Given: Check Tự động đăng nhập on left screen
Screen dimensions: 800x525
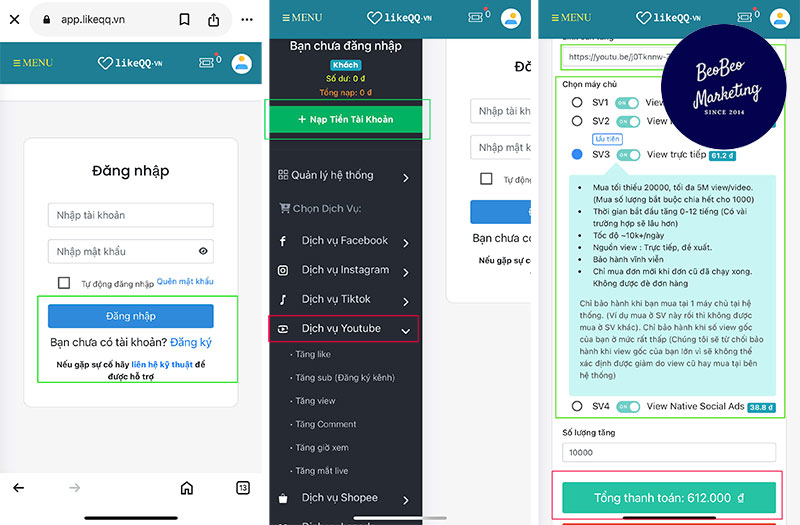Looking at the screenshot, I should click(64, 283).
